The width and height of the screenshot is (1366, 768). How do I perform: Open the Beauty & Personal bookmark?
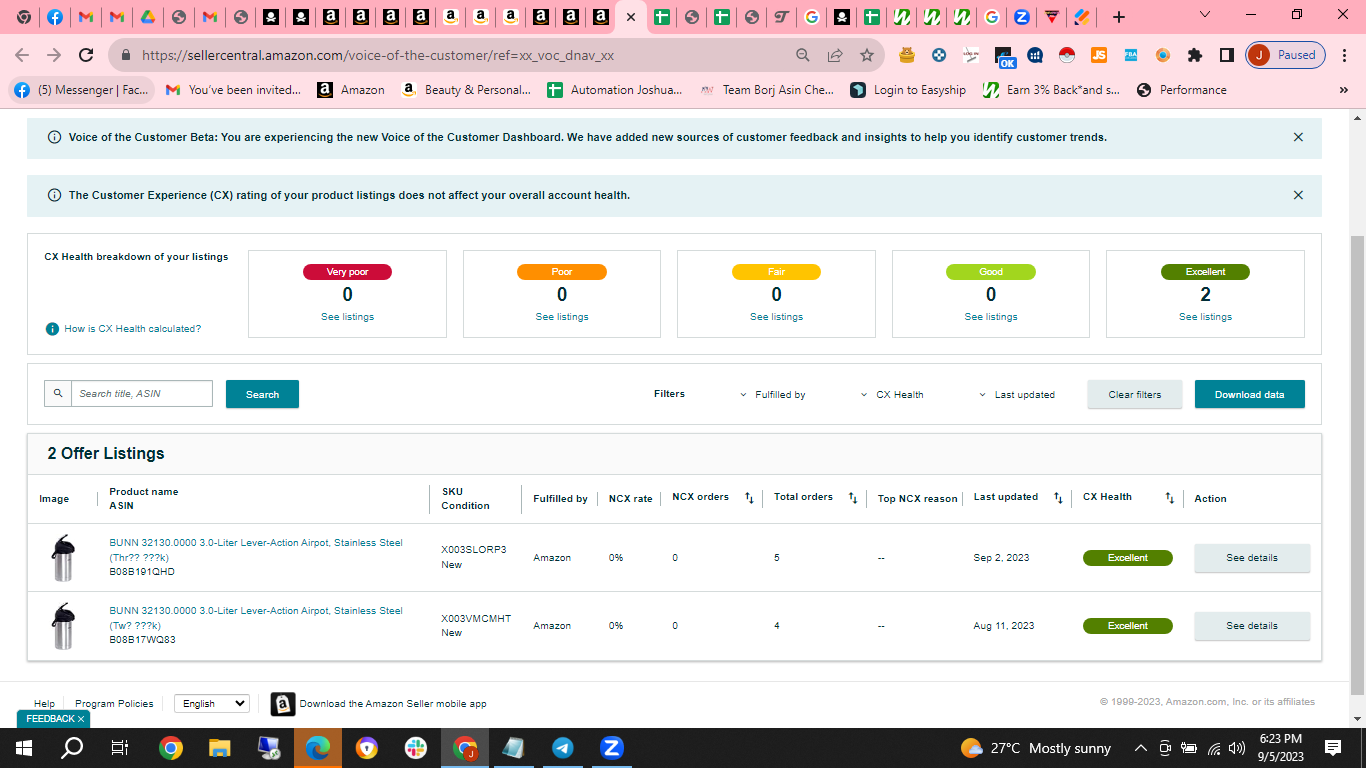(x=465, y=90)
